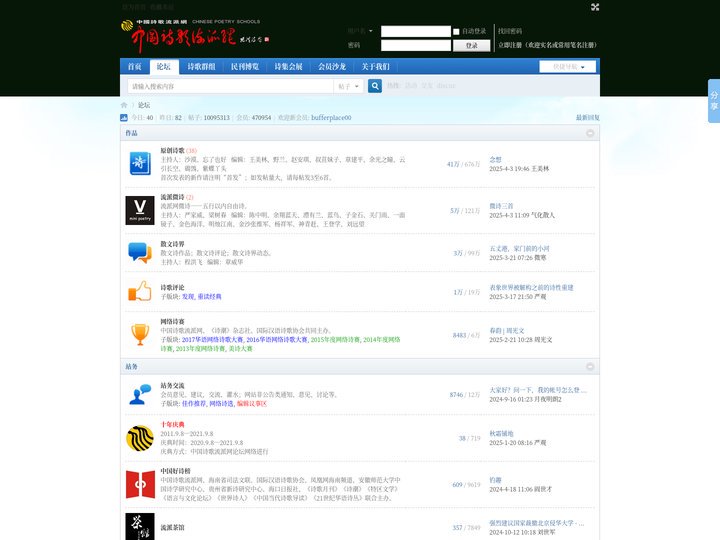The height and width of the screenshot is (540, 720).
Task: Click the password input field
Action: (x=416, y=45)
